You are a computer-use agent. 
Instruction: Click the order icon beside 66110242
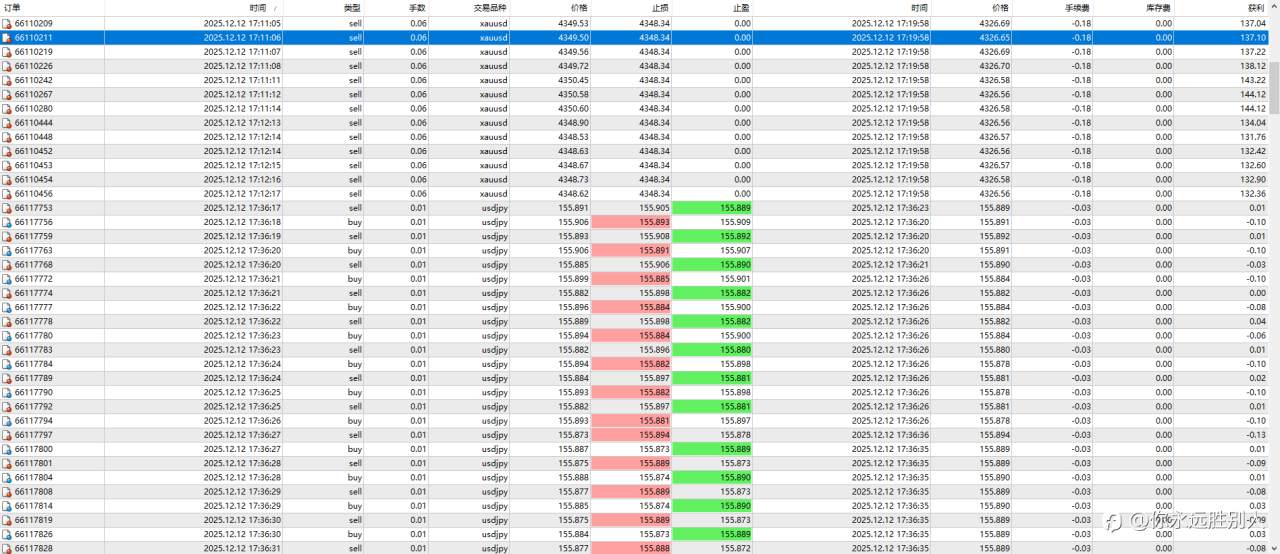coord(7,80)
